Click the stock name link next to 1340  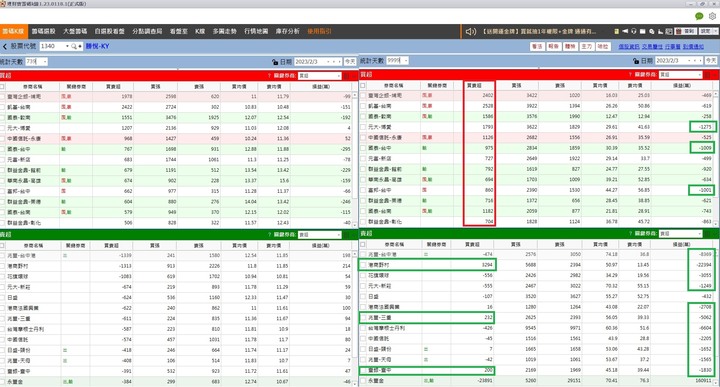97,46
